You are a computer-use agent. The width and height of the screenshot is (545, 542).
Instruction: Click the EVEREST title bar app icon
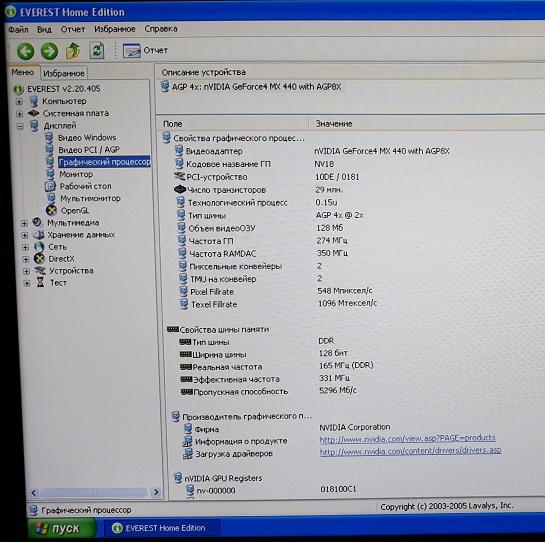(x=11, y=11)
